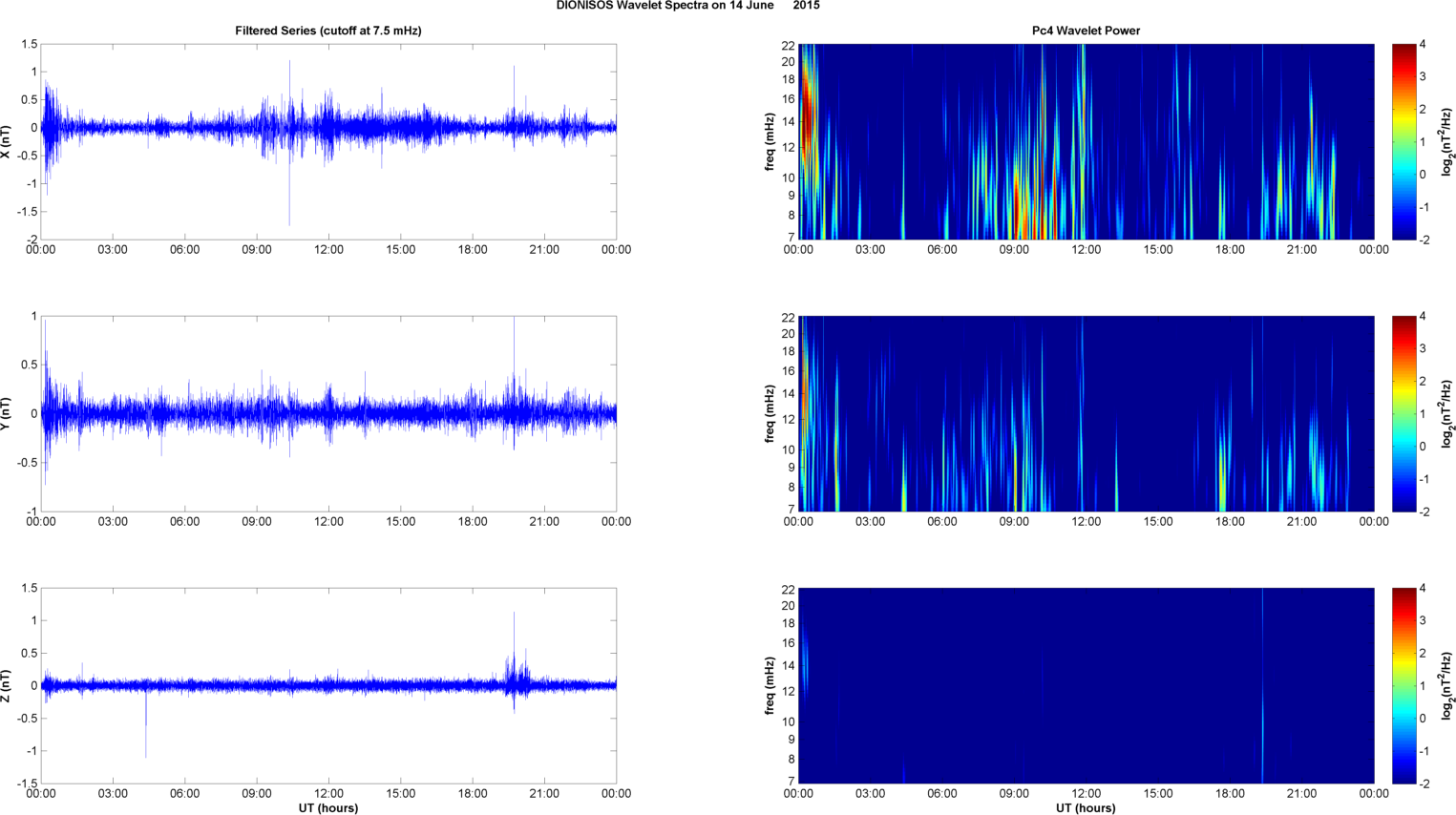
Task: Select the Z (nT) filtered time-series plot
Action: [328, 685]
